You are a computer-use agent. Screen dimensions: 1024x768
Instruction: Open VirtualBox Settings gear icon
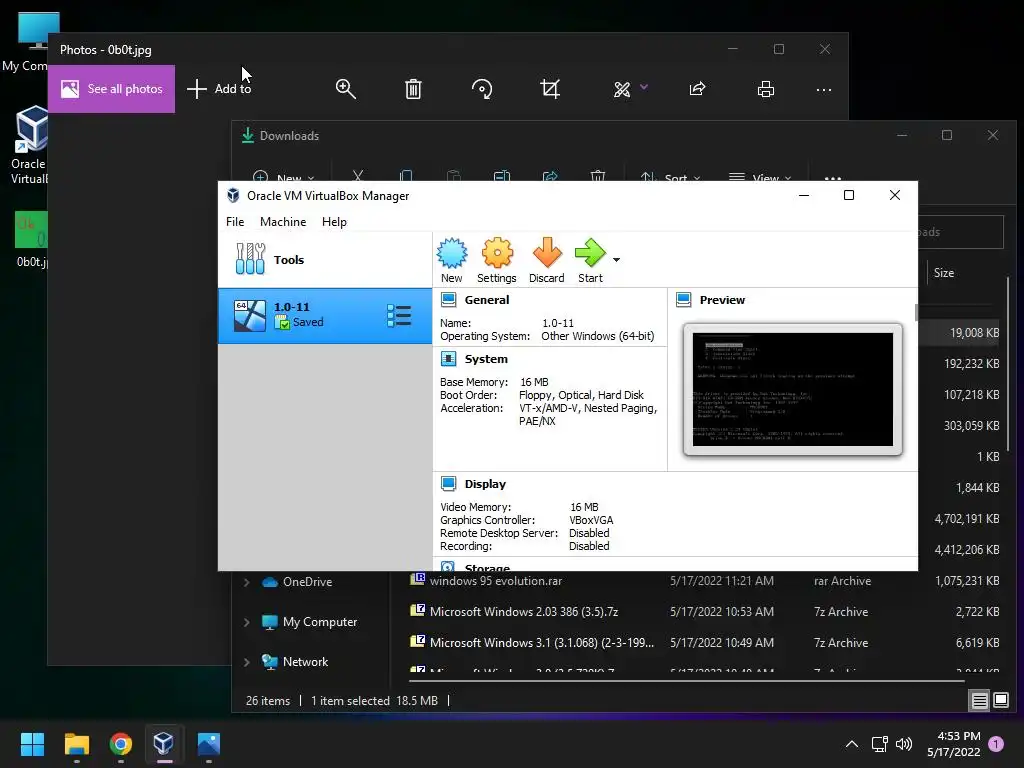[x=496, y=260]
